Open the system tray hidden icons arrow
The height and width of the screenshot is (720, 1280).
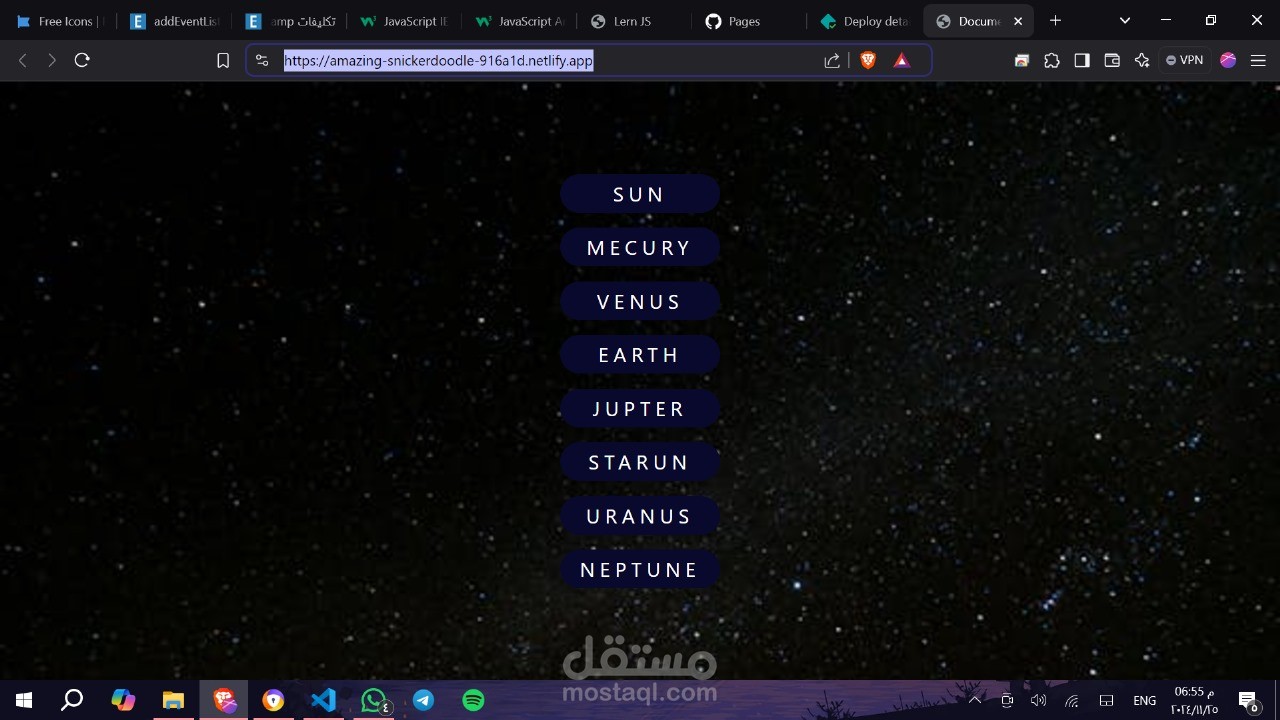pos(975,700)
